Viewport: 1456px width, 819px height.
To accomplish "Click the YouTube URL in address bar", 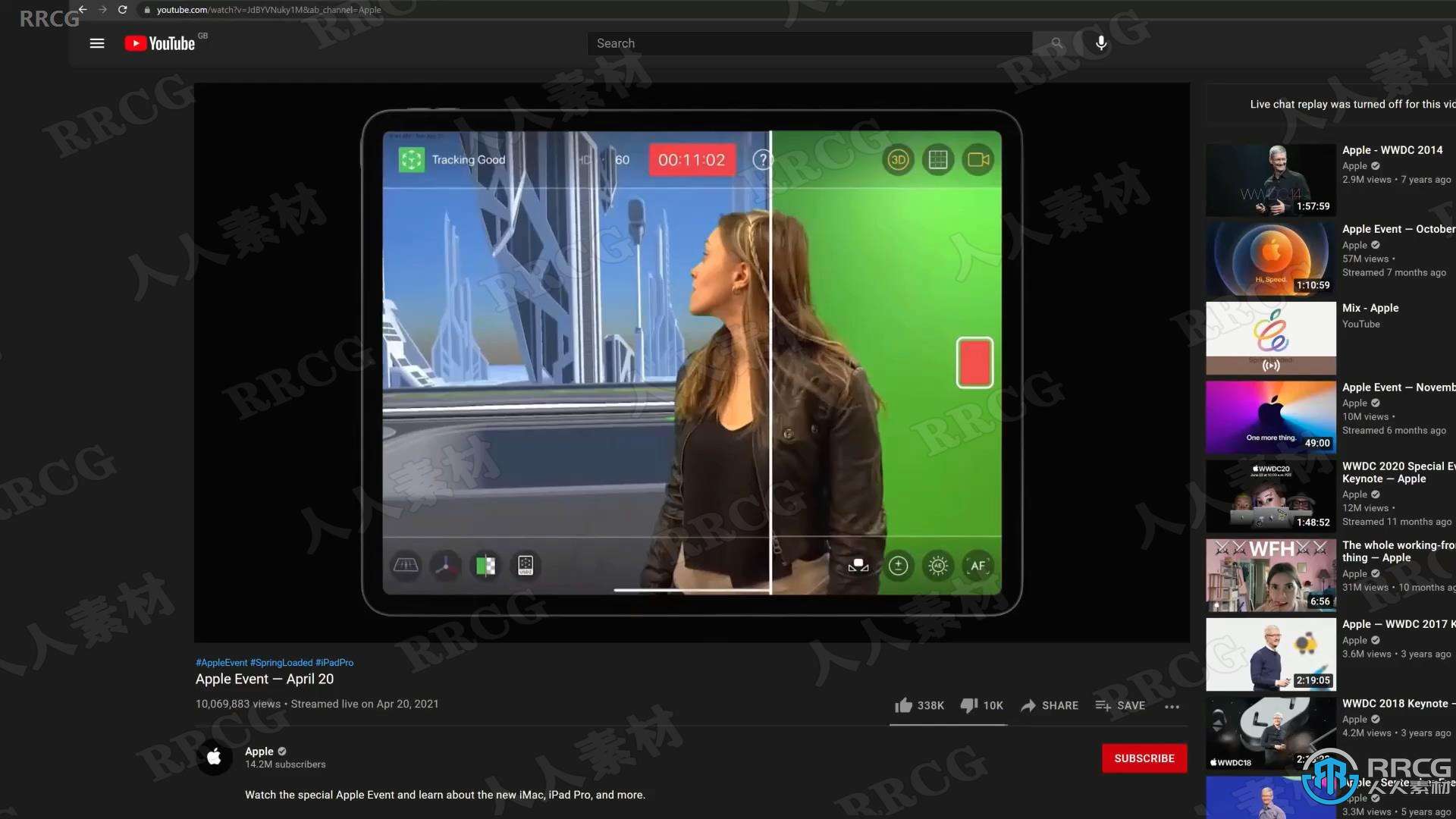I will click(268, 10).
